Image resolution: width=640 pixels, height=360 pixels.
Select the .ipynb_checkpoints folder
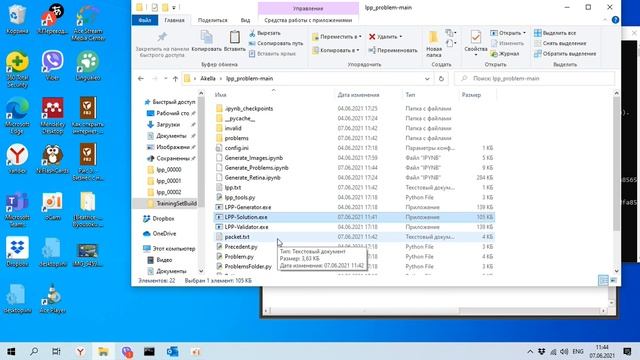pyautogui.click(x=249, y=109)
